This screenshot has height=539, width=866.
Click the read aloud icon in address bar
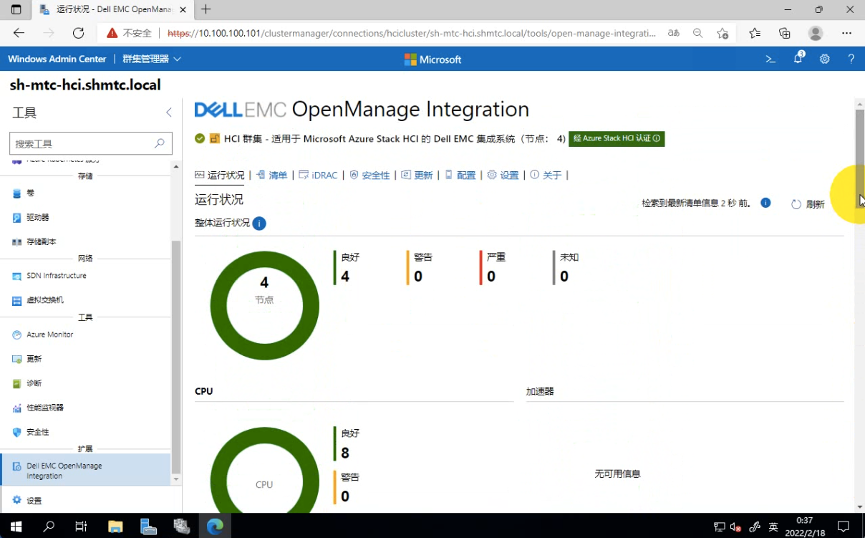(673, 33)
